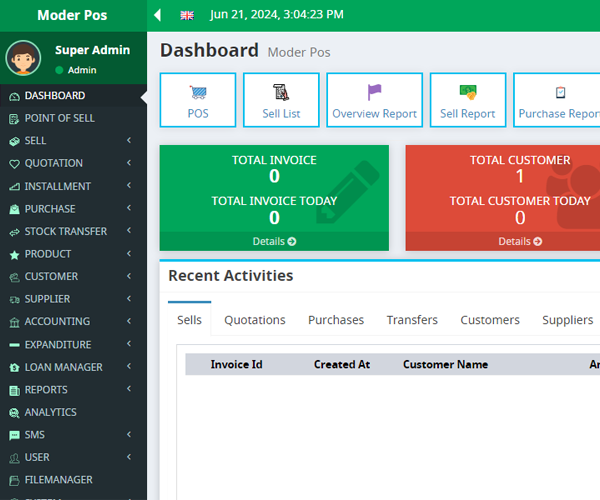The width and height of the screenshot is (600, 500).
Task: Open Filemanager in the sidebar
Action: coord(58,480)
